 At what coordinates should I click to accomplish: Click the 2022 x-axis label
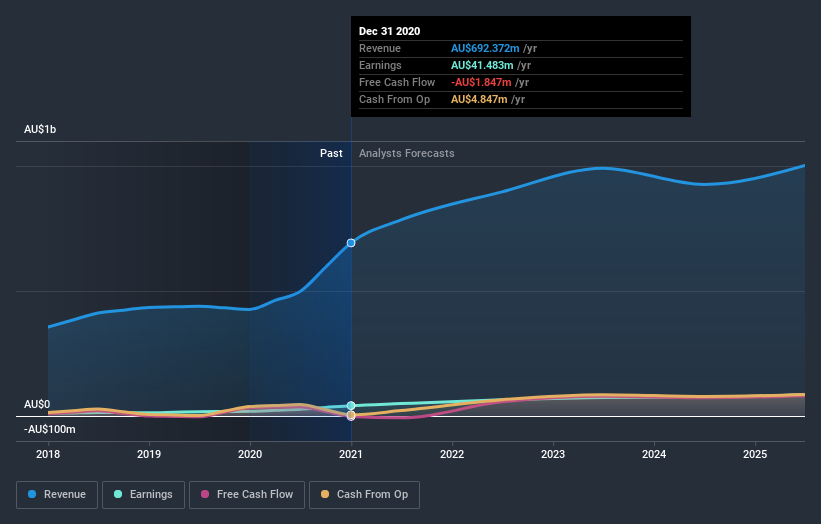coord(452,454)
